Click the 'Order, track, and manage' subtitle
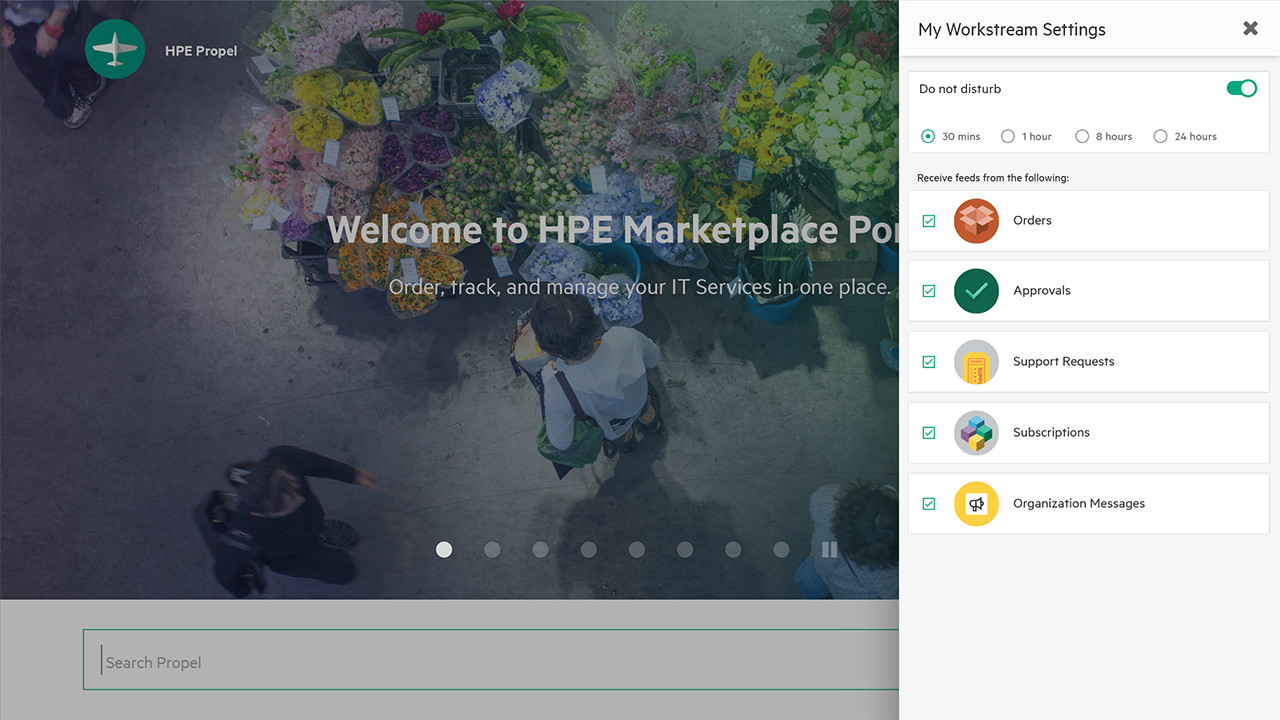Viewport: 1280px width, 720px height. pos(639,287)
